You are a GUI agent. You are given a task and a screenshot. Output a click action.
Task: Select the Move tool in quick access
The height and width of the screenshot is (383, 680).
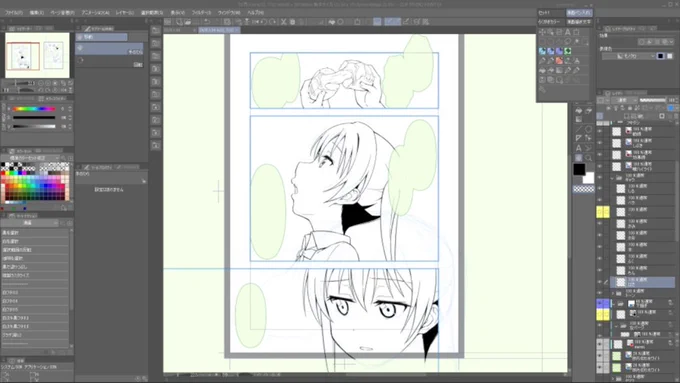(x=542, y=32)
